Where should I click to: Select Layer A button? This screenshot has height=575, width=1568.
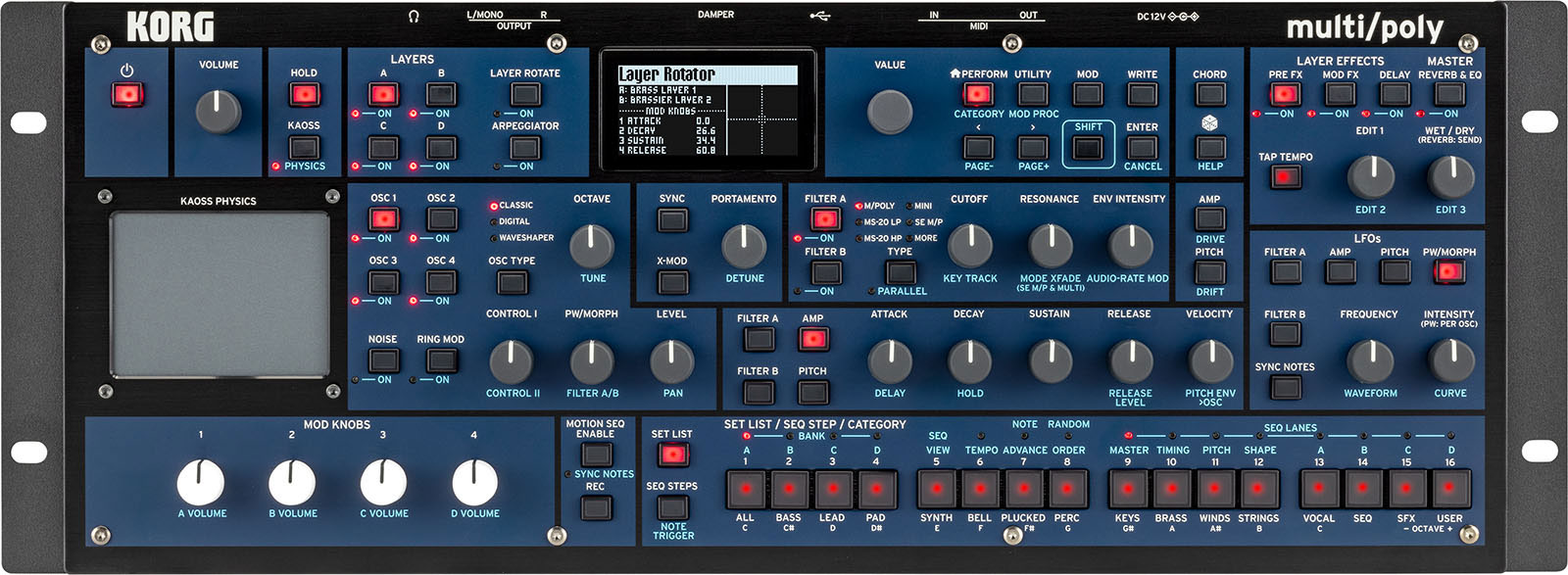[x=383, y=95]
